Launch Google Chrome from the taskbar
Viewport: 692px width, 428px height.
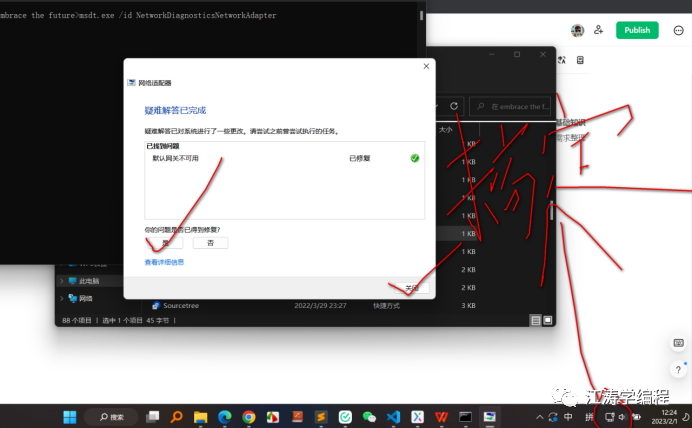pyautogui.click(x=249, y=417)
